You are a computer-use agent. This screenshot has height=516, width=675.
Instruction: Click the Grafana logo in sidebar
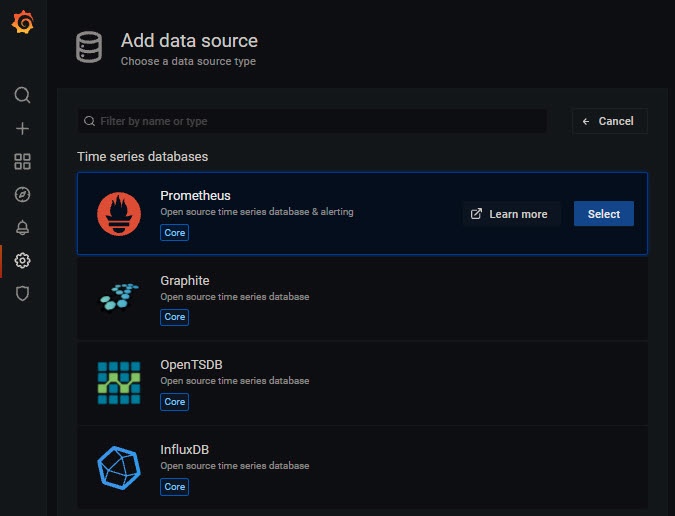[22, 23]
